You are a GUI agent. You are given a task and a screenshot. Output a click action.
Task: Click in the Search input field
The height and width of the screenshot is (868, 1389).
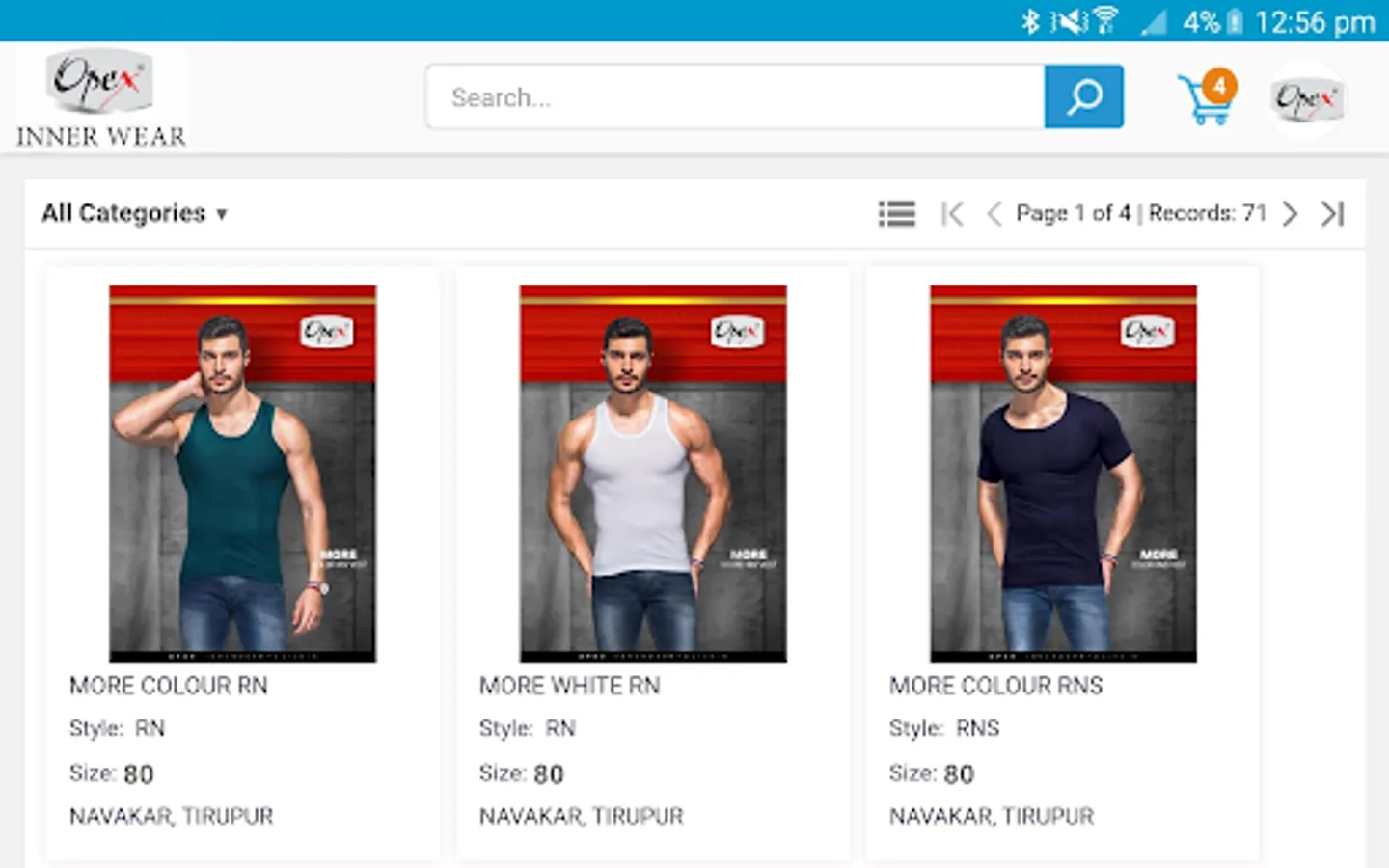click(735, 96)
